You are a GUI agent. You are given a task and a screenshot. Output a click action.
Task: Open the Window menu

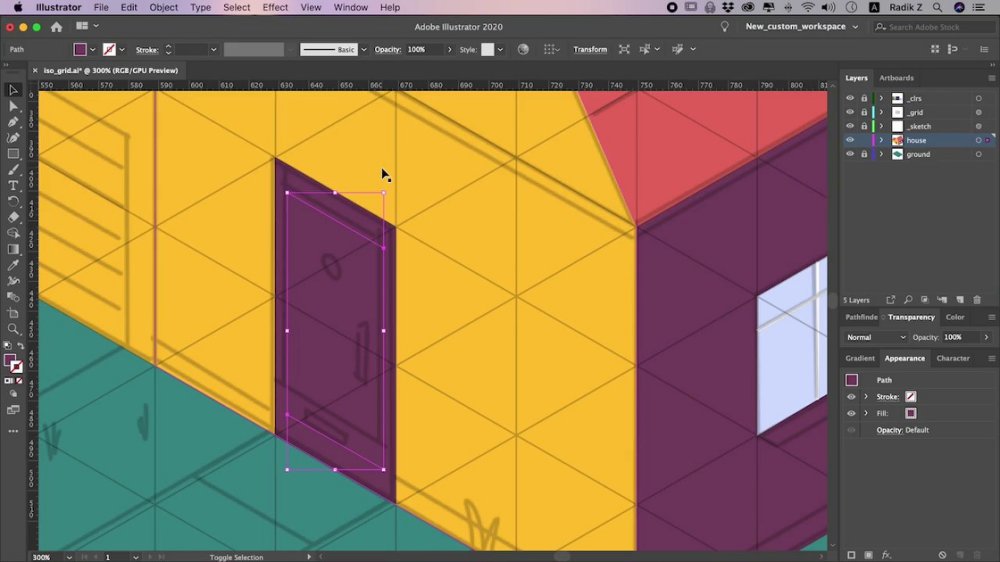[x=350, y=8]
